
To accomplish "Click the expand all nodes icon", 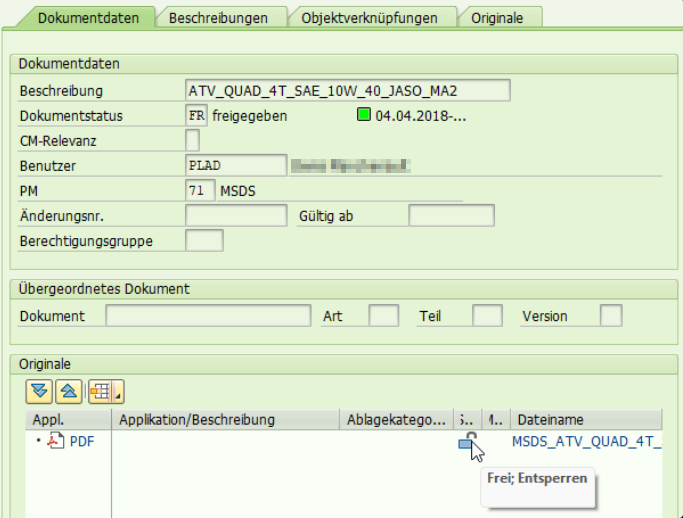I will pos(39,391).
